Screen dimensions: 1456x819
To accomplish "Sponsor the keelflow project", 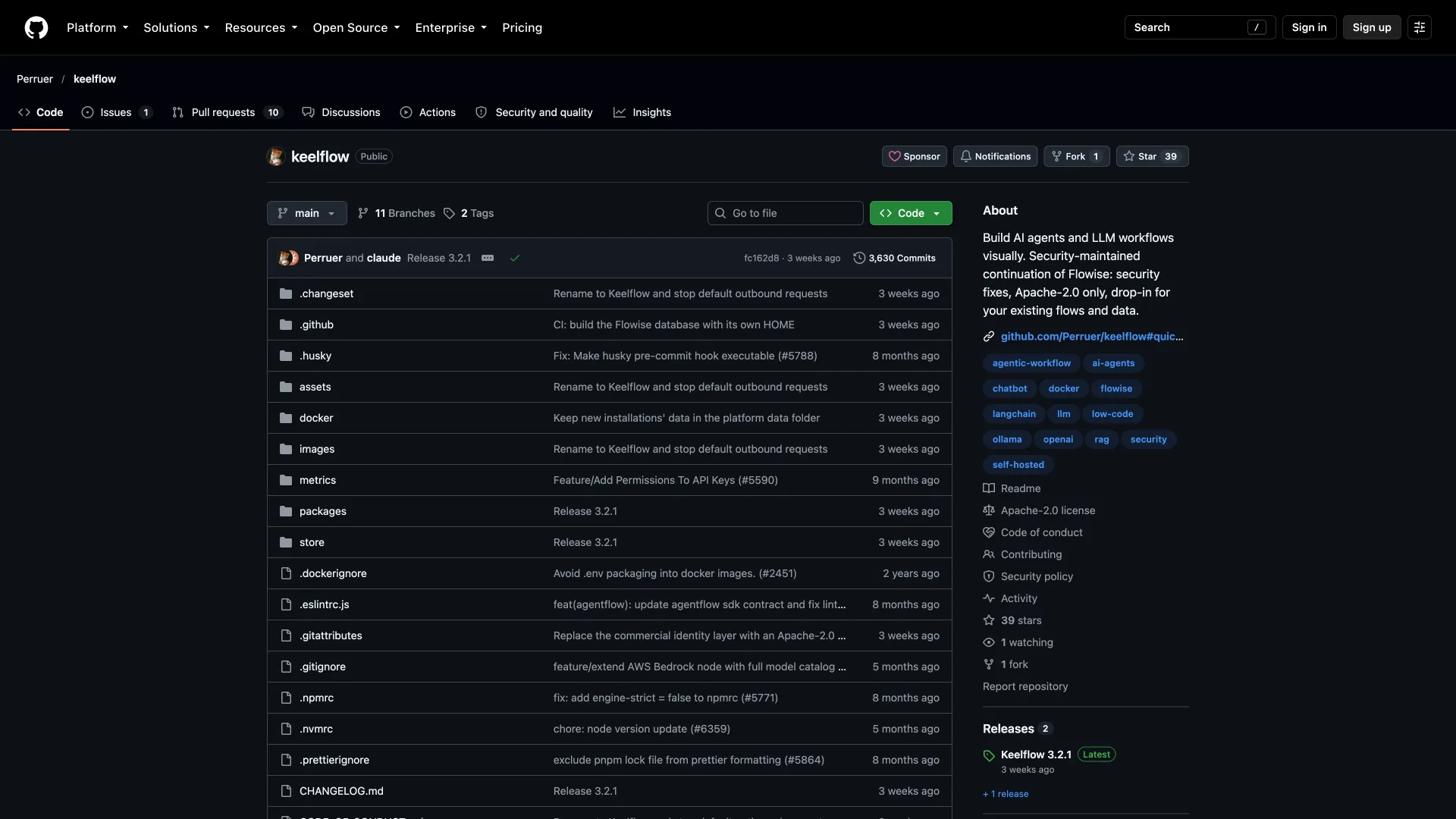I will (915, 156).
